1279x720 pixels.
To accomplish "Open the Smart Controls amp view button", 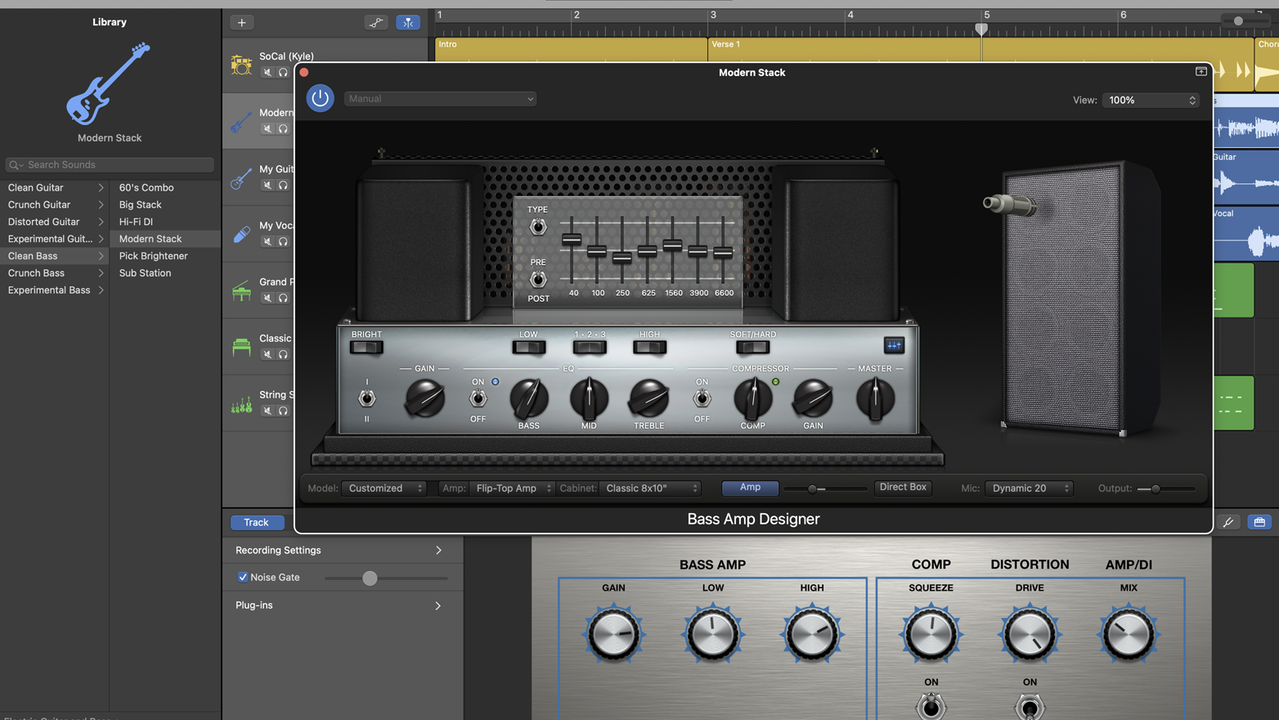I will [1259, 522].
